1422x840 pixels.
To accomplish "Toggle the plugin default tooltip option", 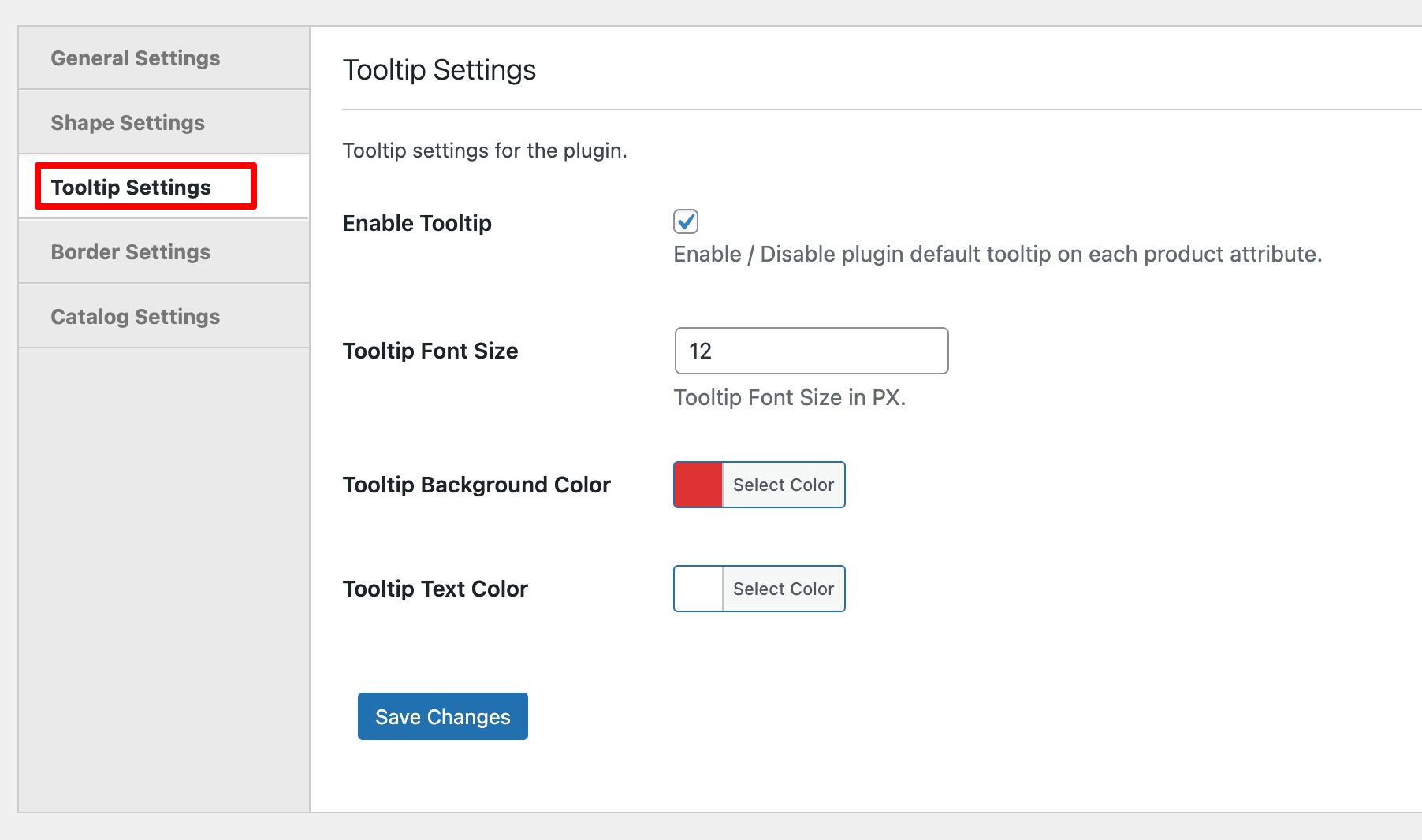I will pos(685,221).
